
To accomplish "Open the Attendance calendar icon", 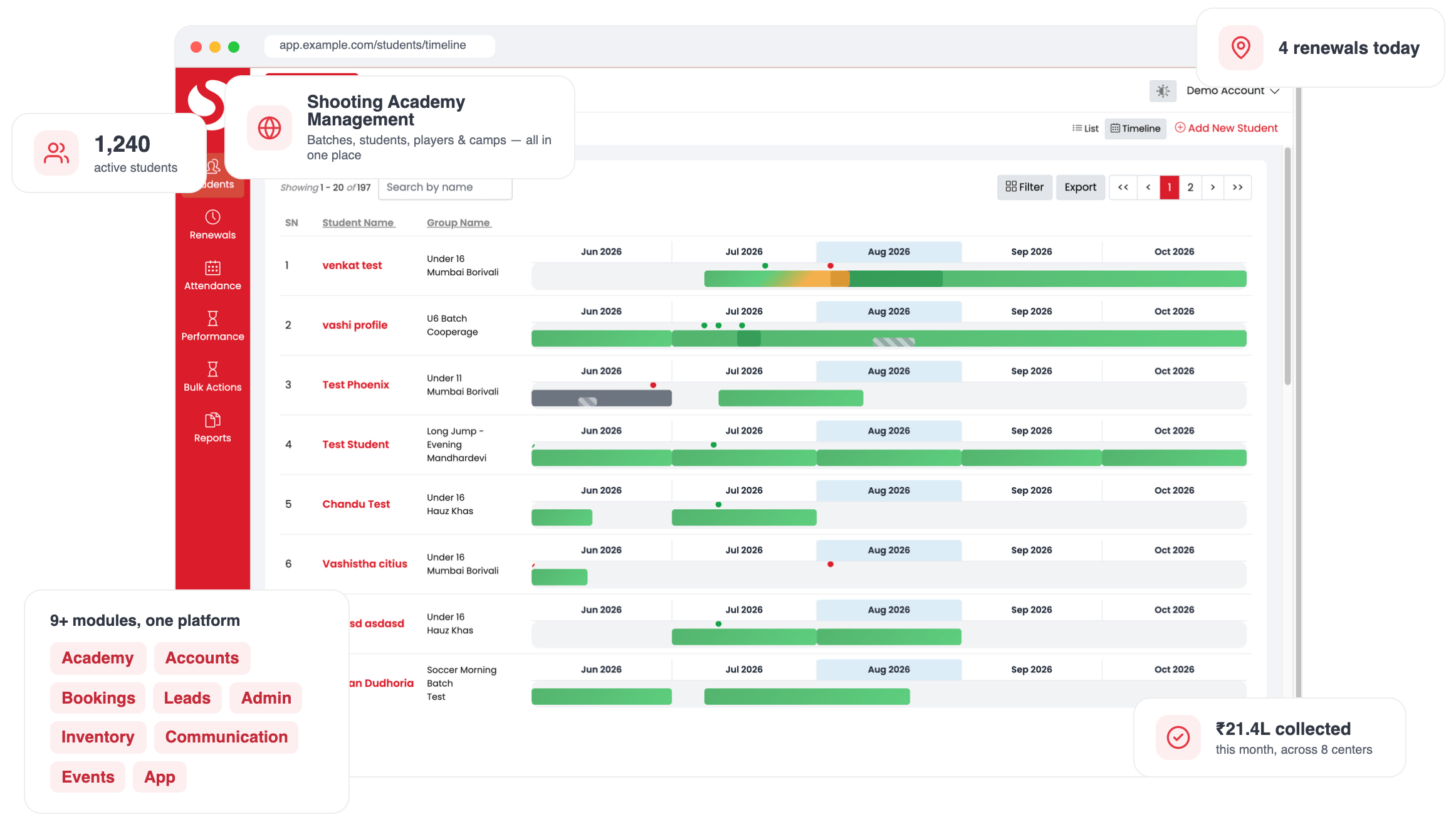I will coord(212,268).
